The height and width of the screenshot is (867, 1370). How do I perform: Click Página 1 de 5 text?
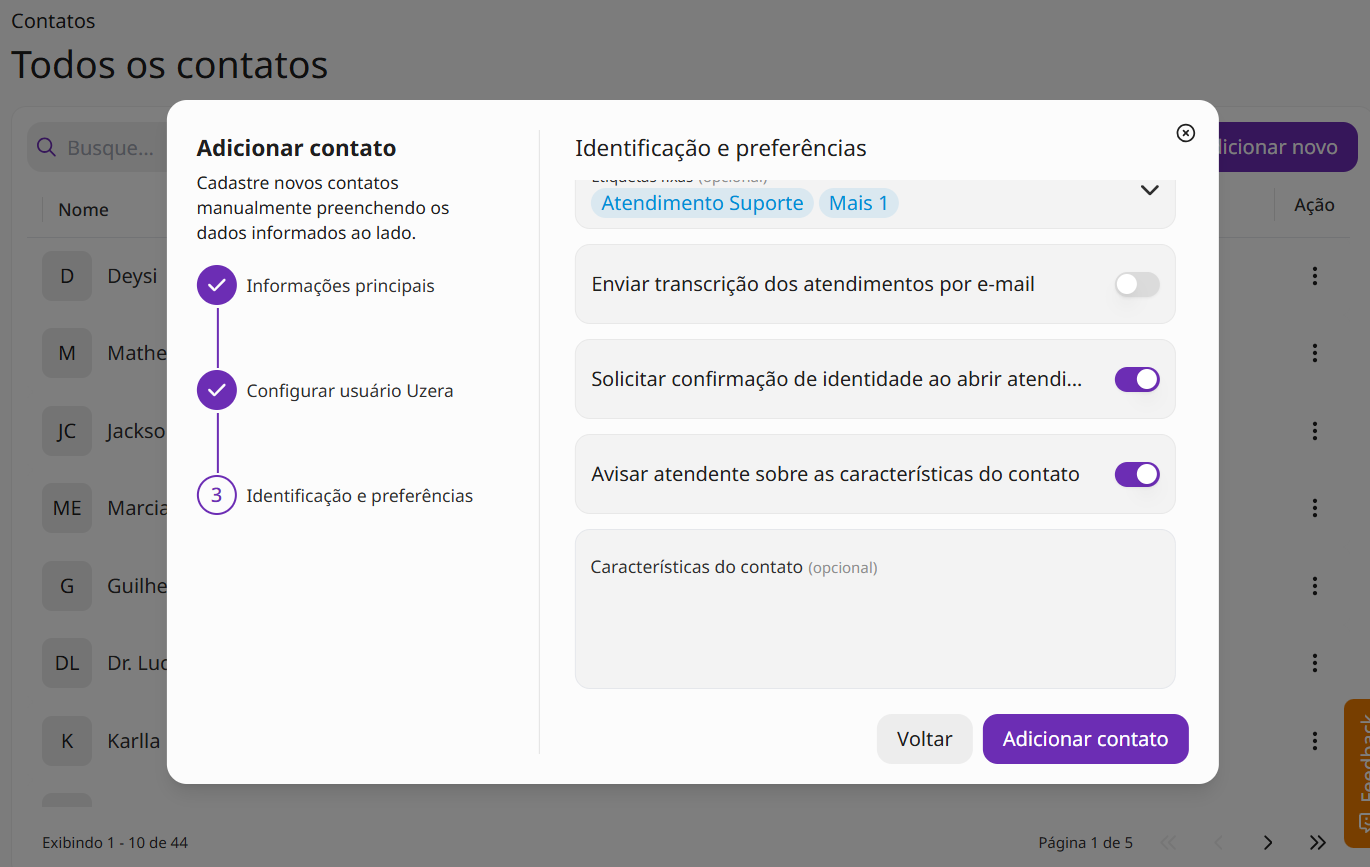coord(1086,843)
